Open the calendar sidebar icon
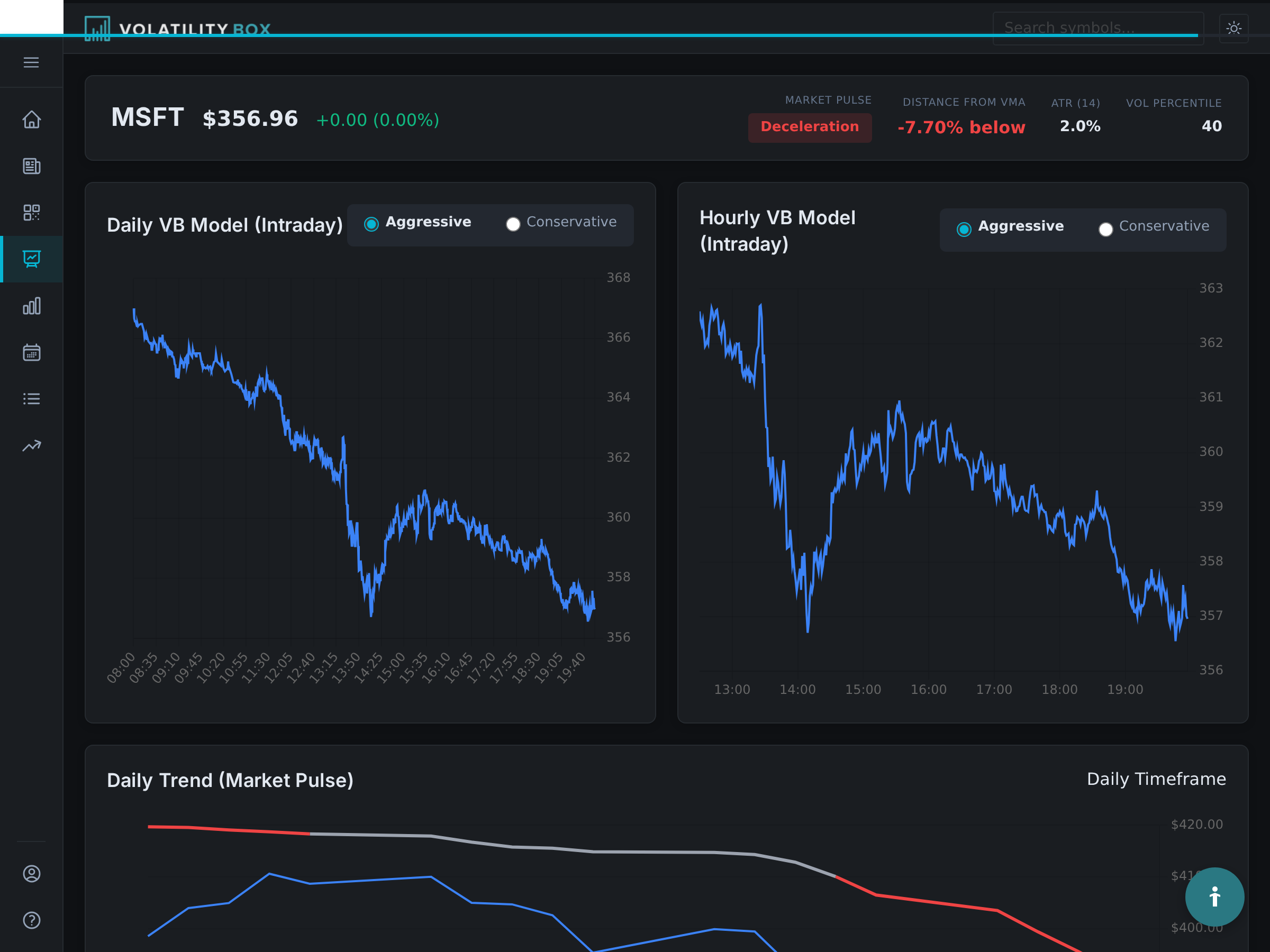 click(31, 352)
